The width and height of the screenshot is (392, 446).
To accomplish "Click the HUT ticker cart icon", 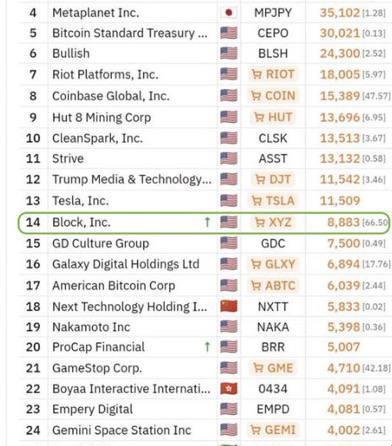I will coord(259,117).
